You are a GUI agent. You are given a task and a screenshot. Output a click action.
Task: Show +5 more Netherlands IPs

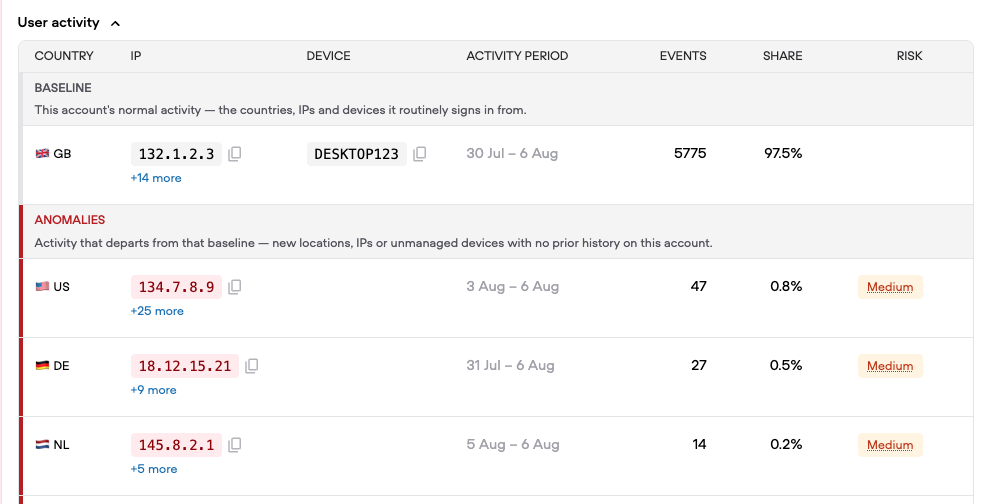coord(154,469)
